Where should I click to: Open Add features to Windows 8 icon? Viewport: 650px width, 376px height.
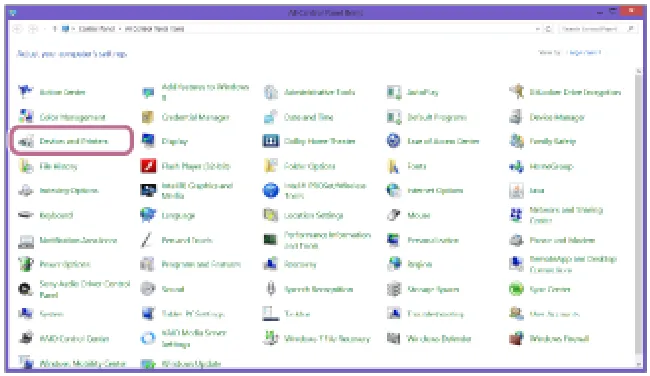tap(148, 92)
